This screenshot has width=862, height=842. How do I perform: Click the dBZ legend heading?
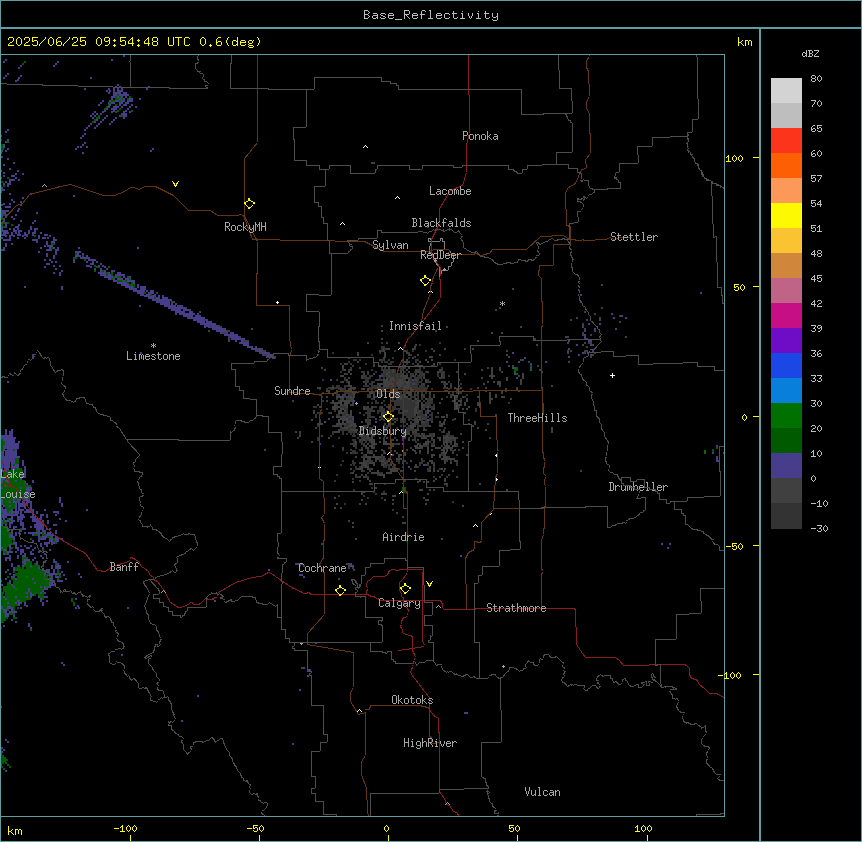[x=810, y=54]
